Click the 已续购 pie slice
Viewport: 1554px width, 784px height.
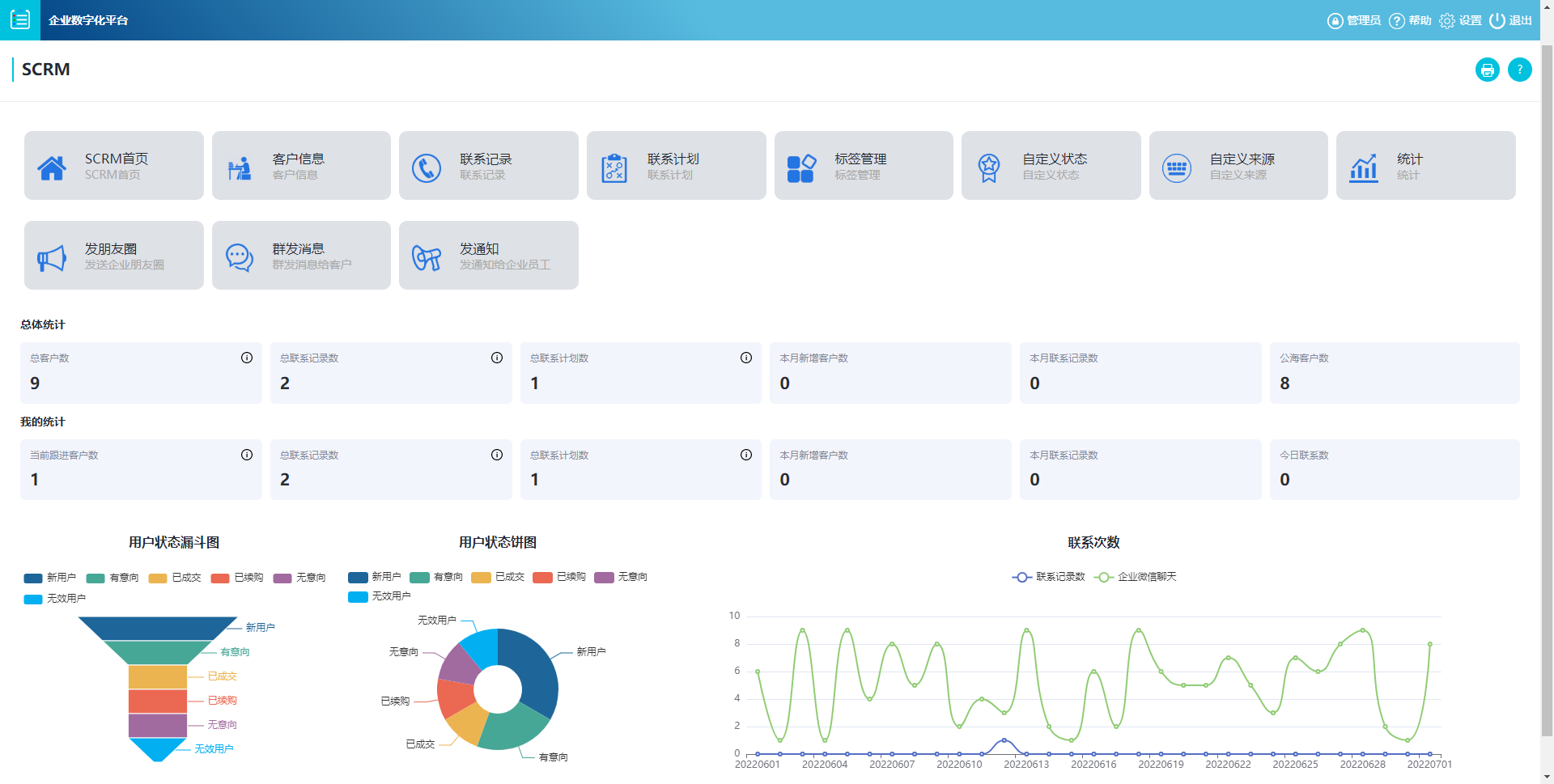(455, 697)
